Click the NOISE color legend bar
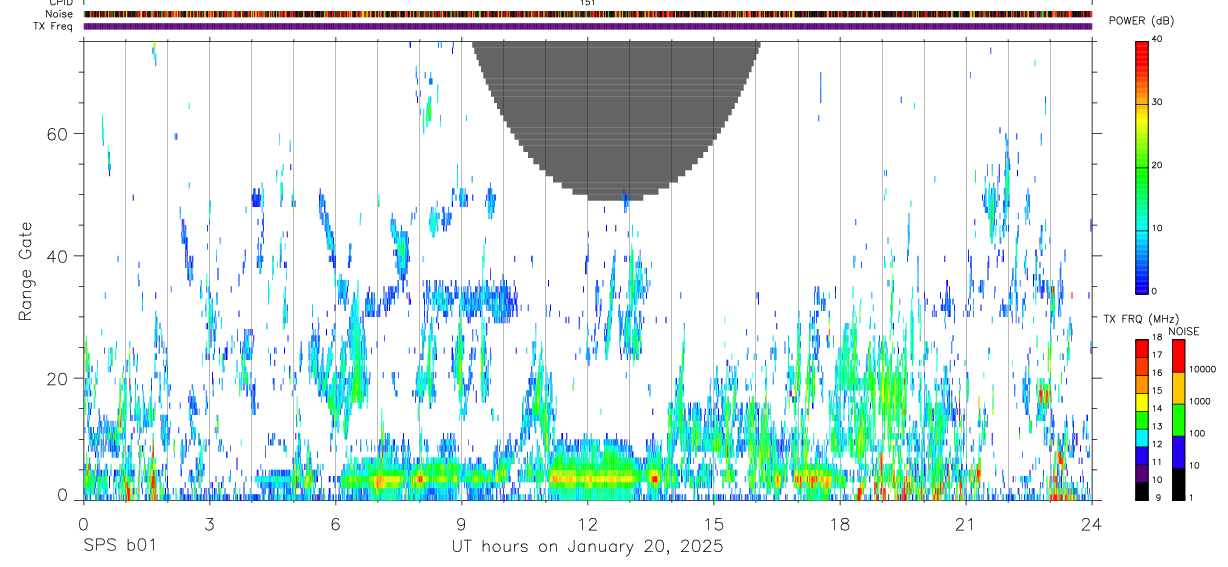 [1177, 419]
